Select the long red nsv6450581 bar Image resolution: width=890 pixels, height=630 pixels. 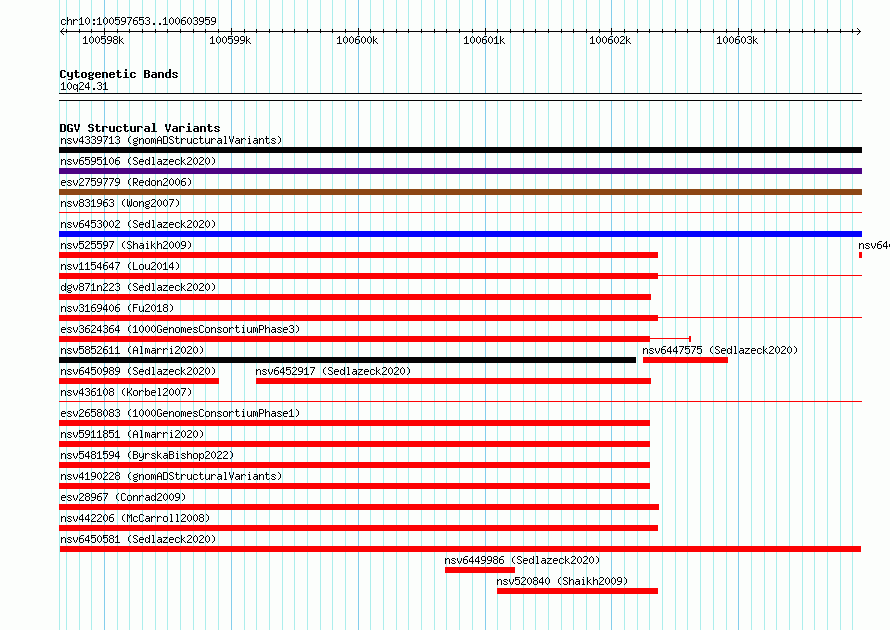(x=460, y=549)
